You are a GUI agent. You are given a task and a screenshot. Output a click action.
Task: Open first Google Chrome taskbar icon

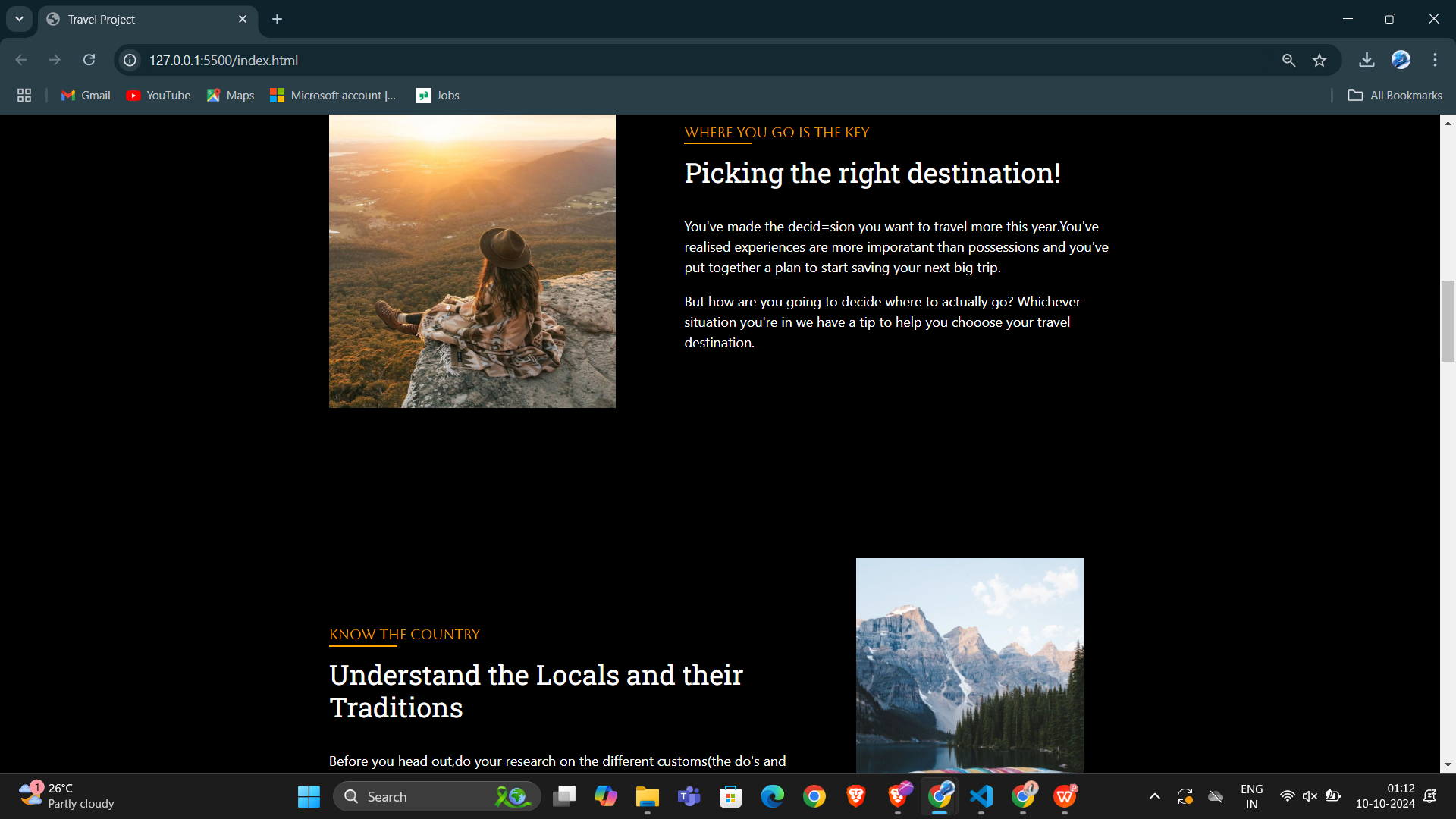[x=814, y=796]
